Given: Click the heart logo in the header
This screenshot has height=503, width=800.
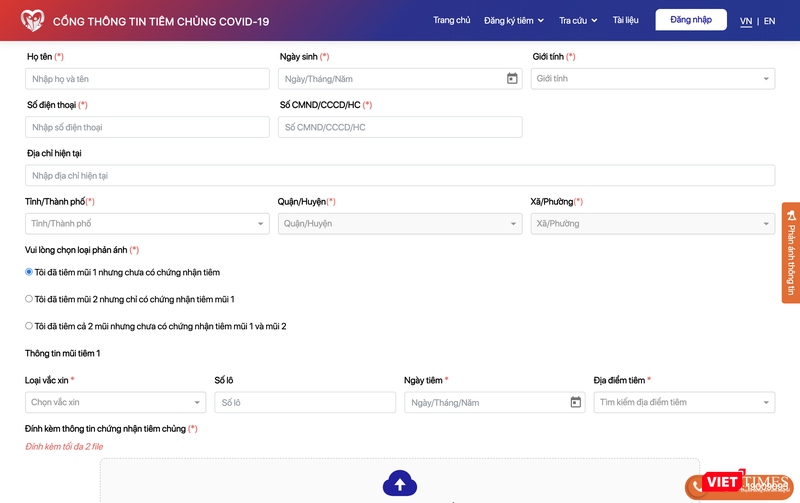Looking at the screenshot, I should [32, 20].
